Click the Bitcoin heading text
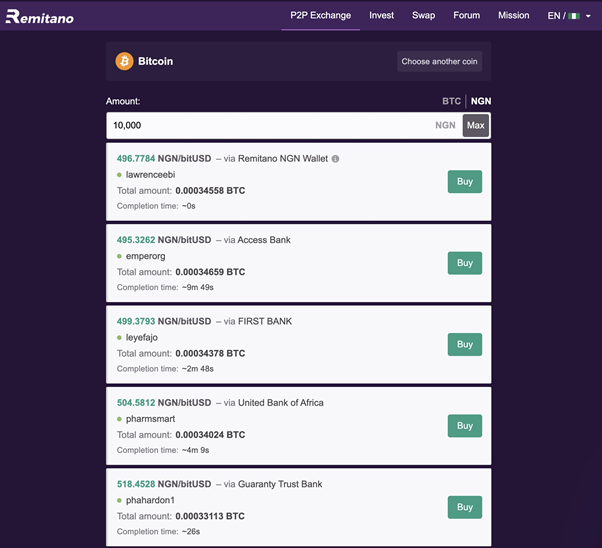 [155, 61]
